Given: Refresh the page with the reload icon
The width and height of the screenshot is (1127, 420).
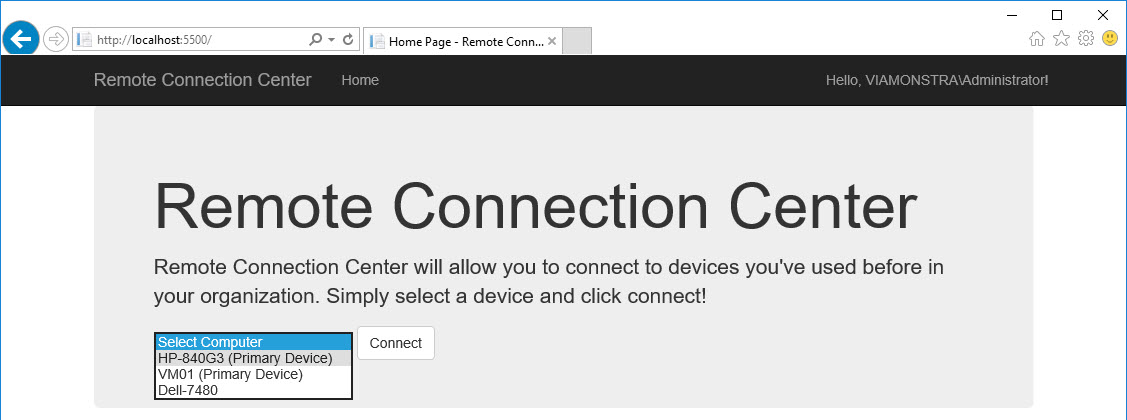Looking at the screenshot, I should (x=348, y=40).
